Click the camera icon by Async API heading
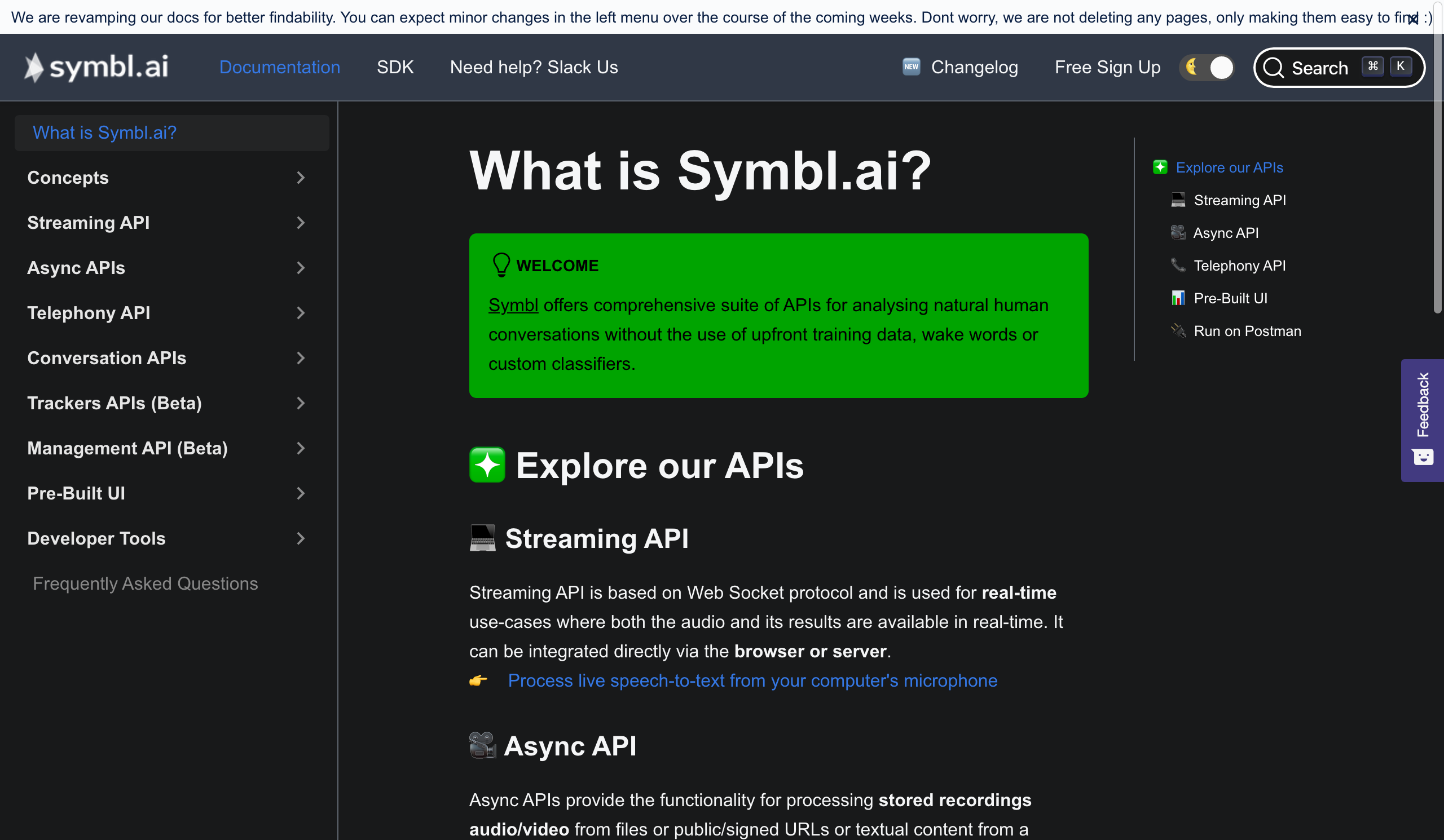Image resolution: width=1444 pixels, height=840 pixels. [x=482, y=745]
